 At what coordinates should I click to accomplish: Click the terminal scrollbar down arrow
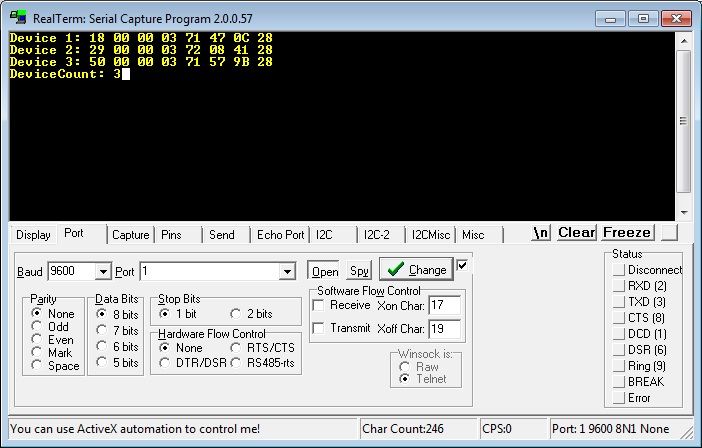click(684, 212)
